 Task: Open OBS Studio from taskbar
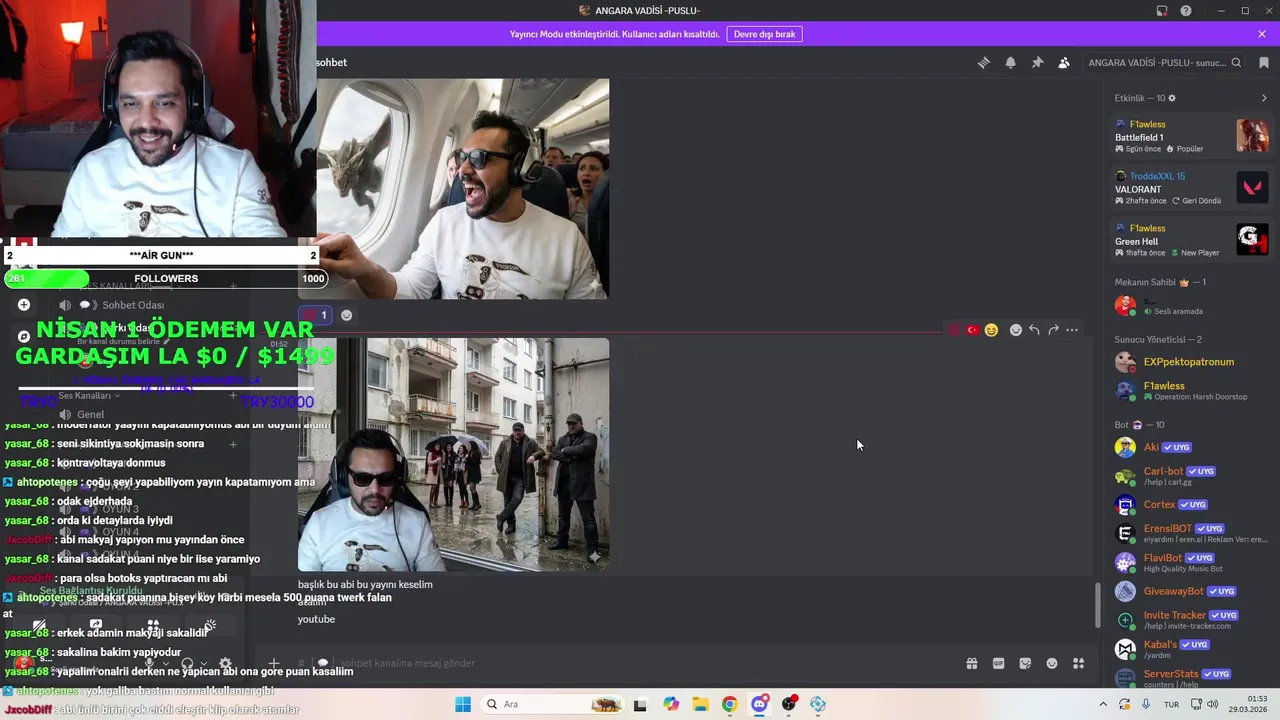(789, 704)
